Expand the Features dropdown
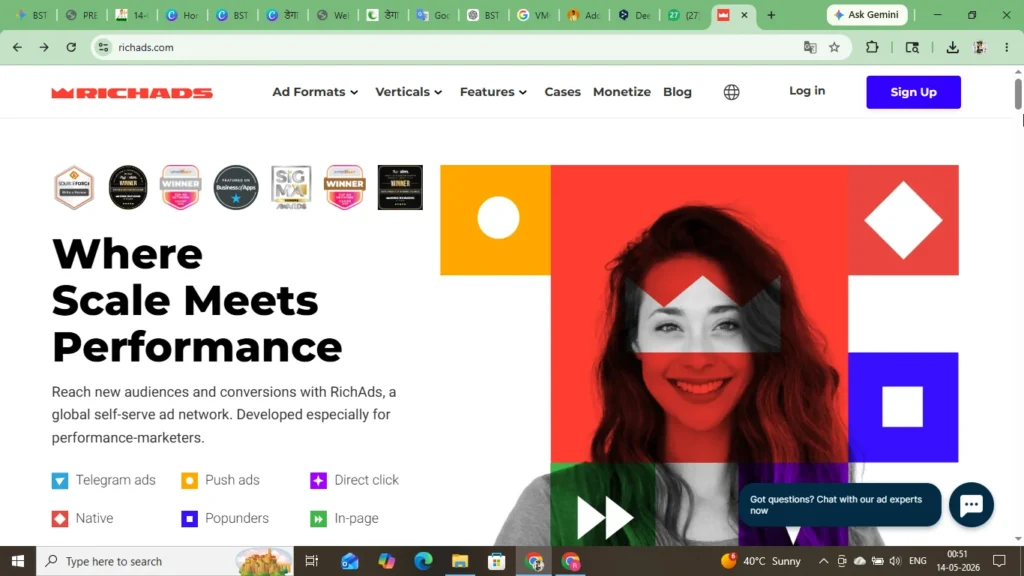 493,92
